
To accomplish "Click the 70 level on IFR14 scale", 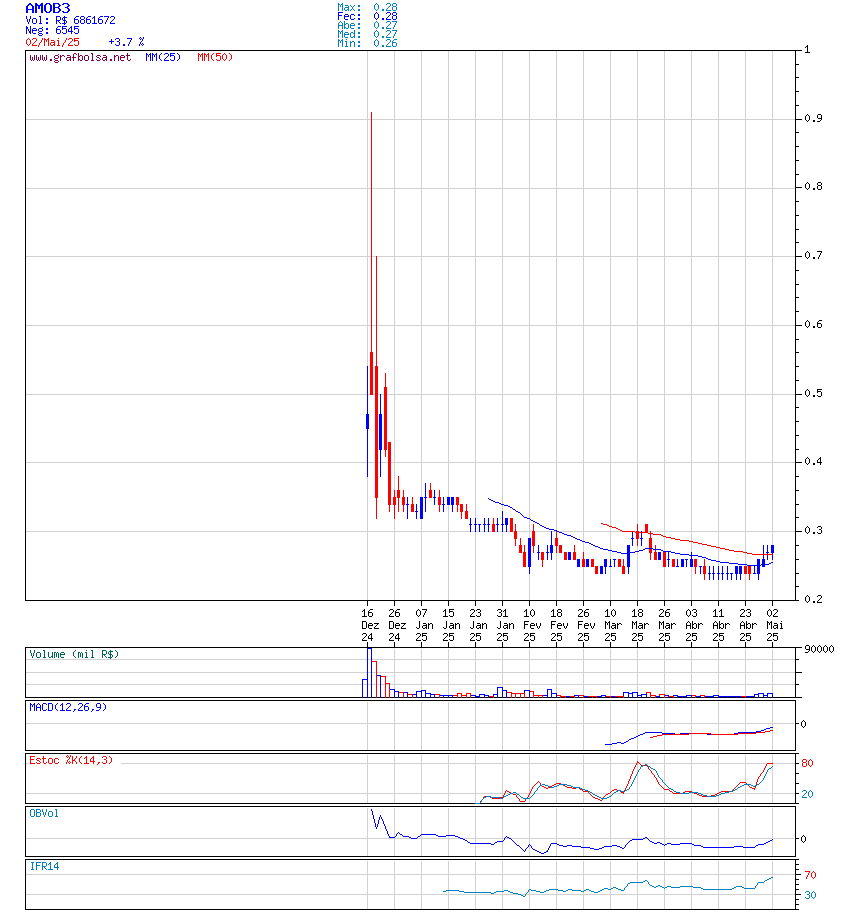I will coord(810,875).
